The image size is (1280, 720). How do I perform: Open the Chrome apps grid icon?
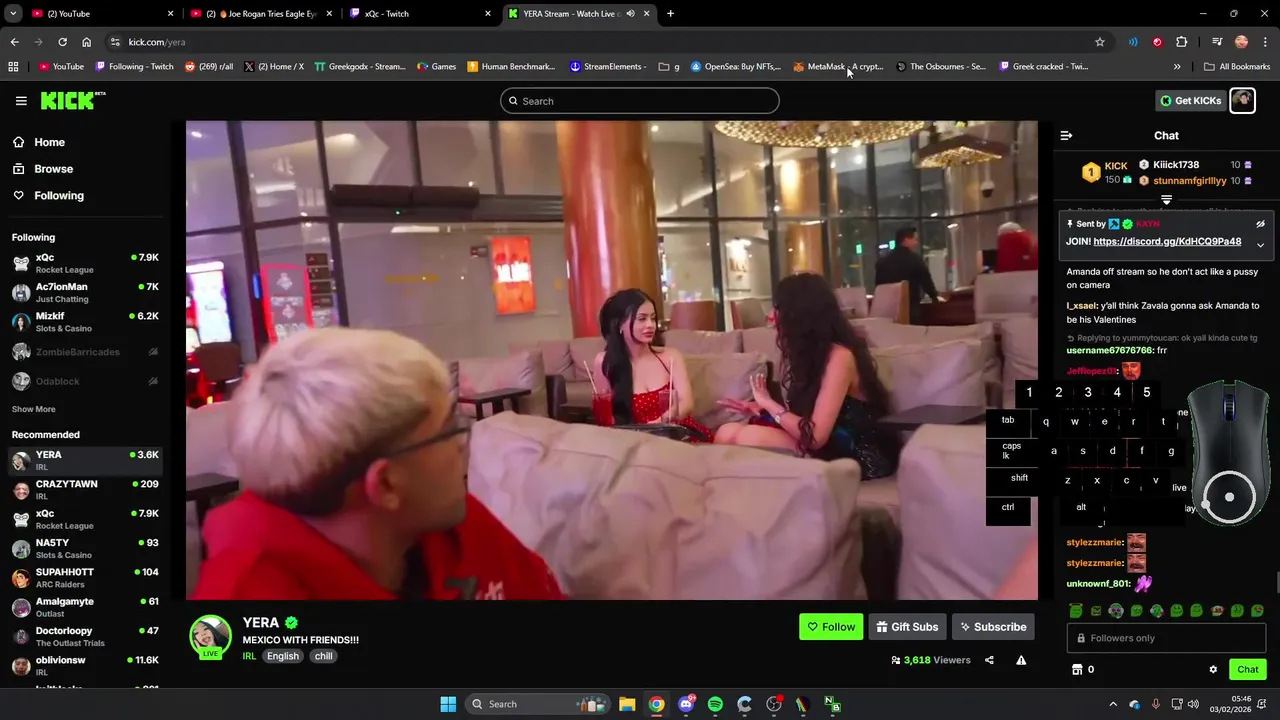click(13, 67)
